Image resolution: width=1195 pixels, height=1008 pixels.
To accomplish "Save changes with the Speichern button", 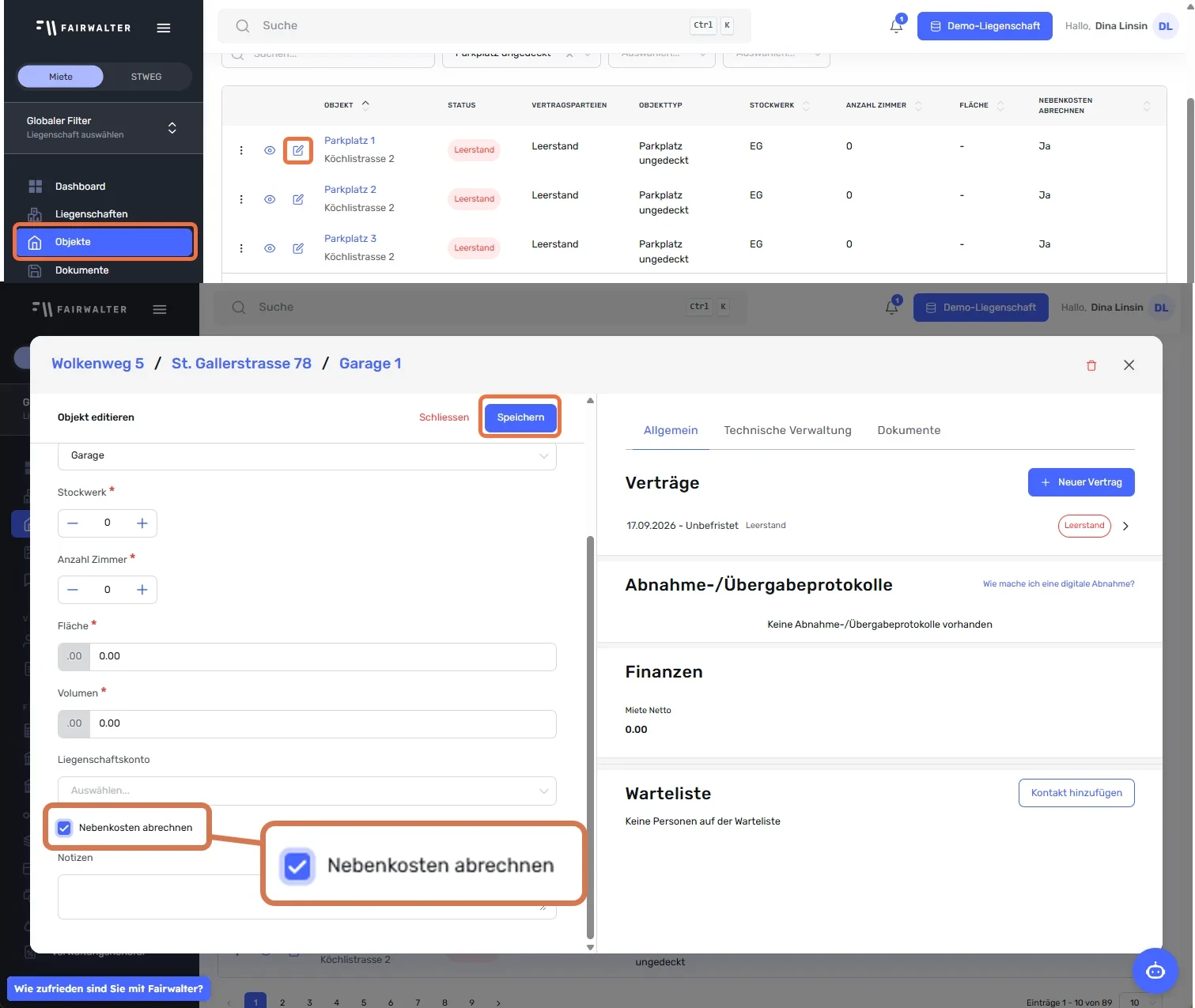I will [x=520, y=417].
